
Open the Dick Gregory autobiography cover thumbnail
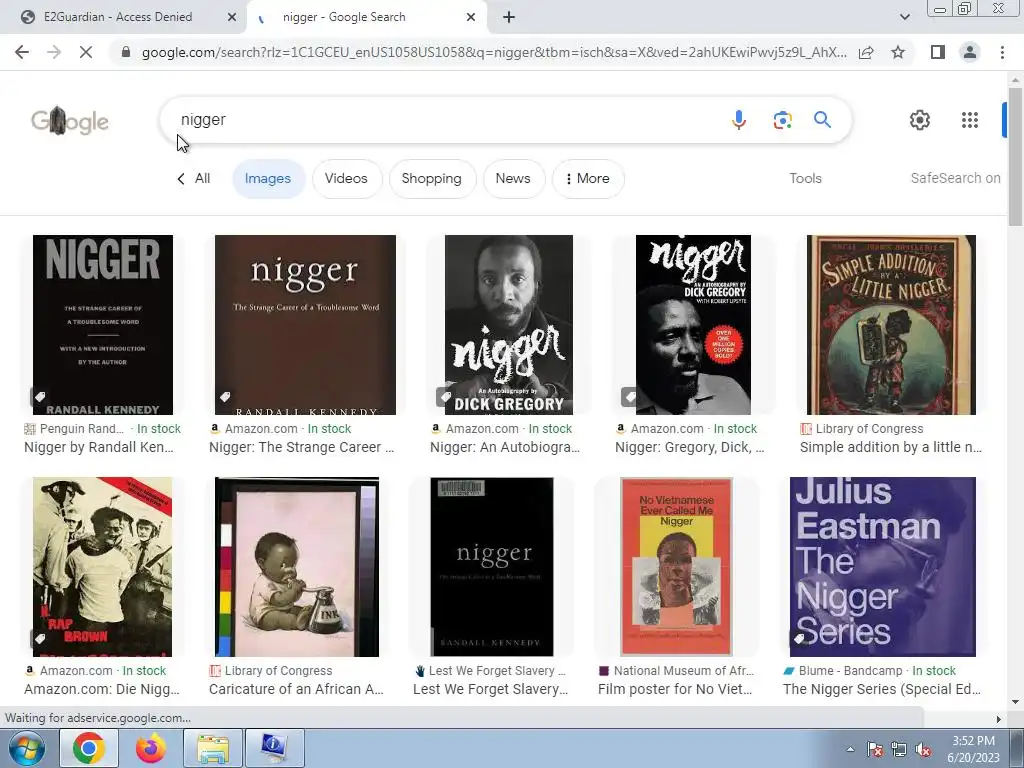(509, 325)
